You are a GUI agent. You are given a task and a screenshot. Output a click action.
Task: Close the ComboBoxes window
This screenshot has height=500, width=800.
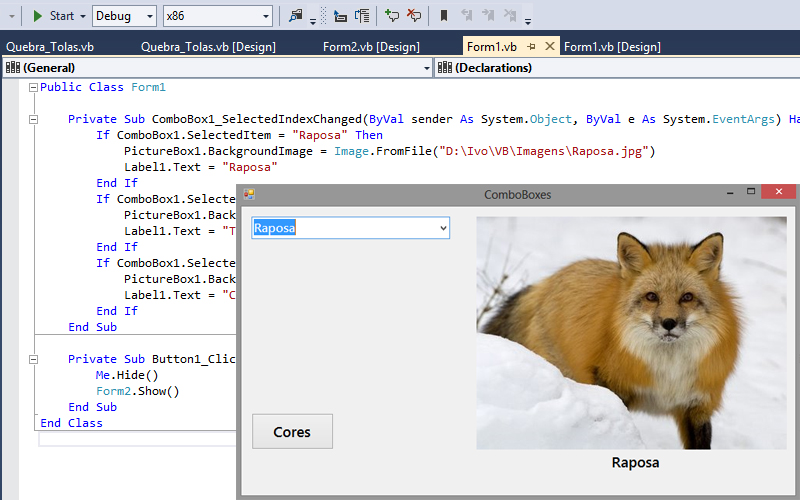pos(779,192)
